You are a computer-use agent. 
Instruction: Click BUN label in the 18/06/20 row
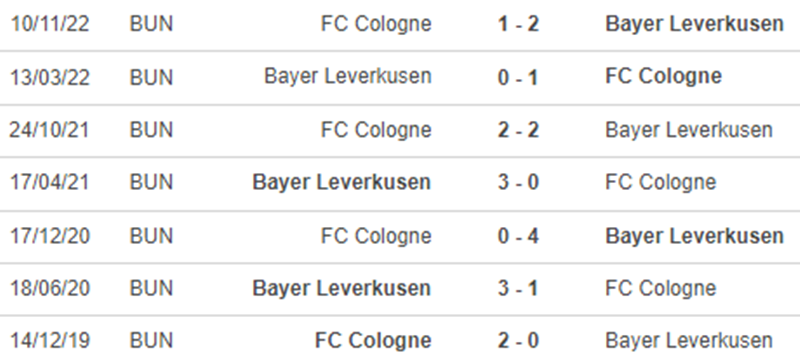[152, 289]
